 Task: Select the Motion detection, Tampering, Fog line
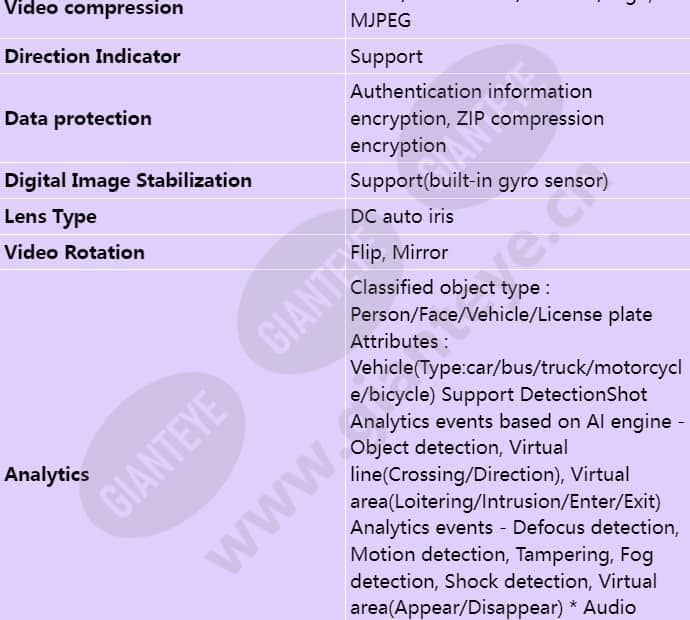507,554
